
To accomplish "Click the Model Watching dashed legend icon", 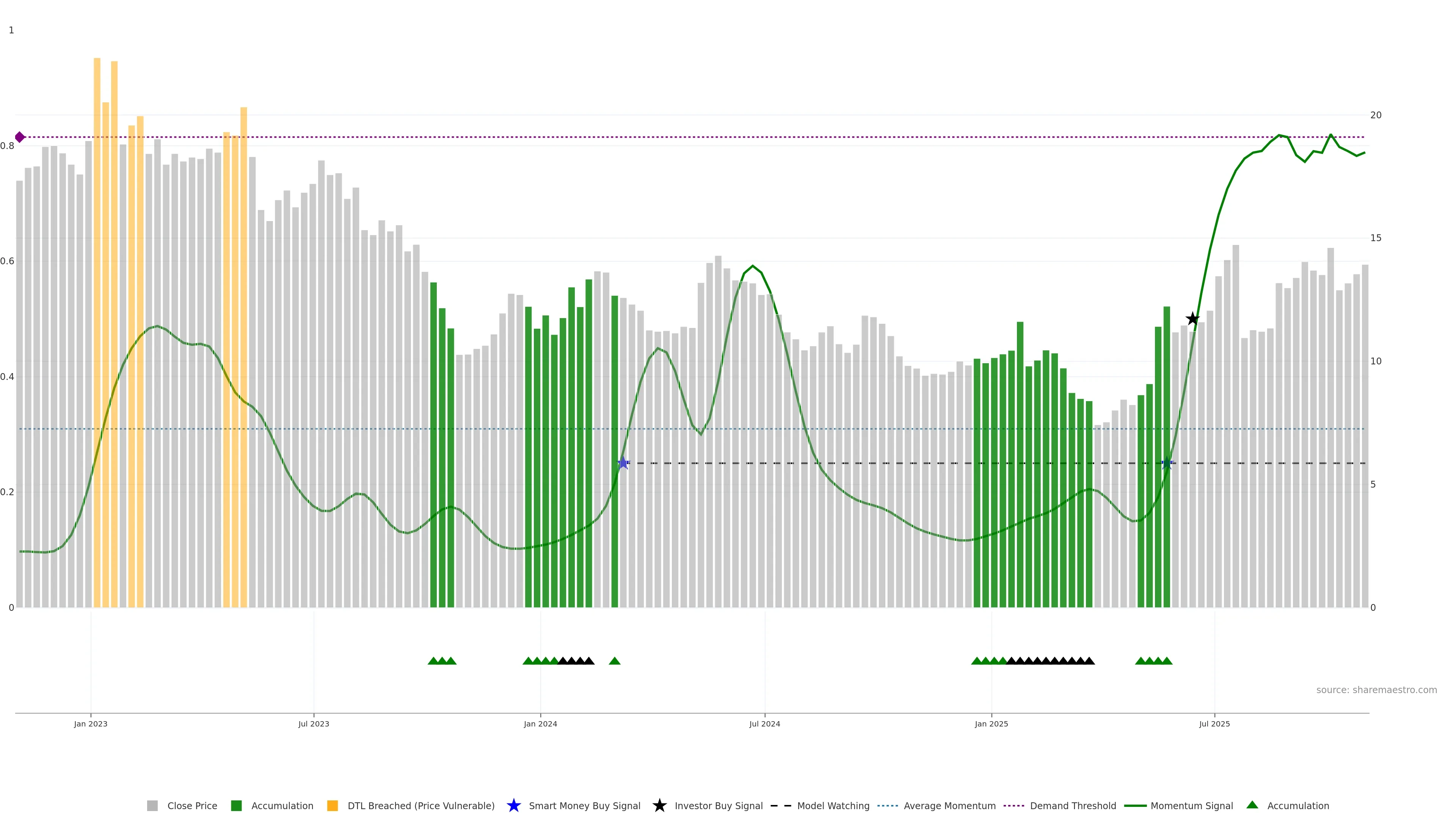I will pyautogui.click(x=781, y=806).
